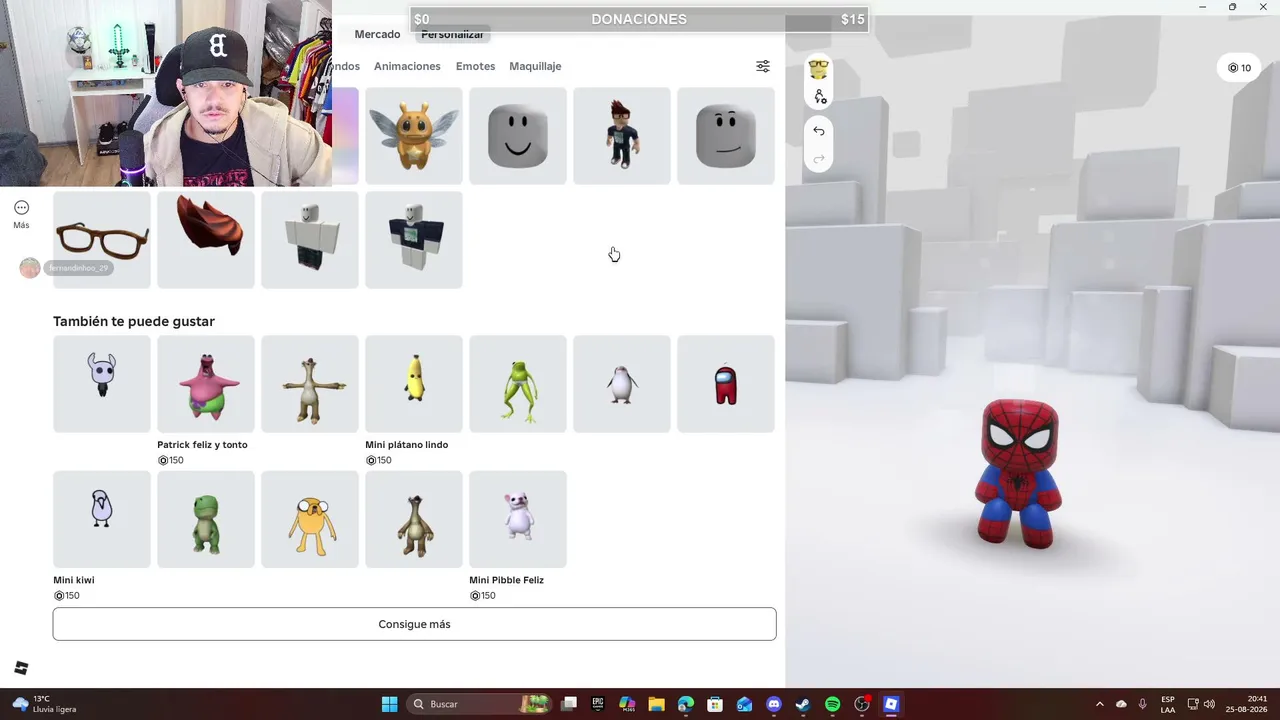Click the Roblox logo icon at bottom left
This screenshot has width=1280, height=720.
click(21, 668)
